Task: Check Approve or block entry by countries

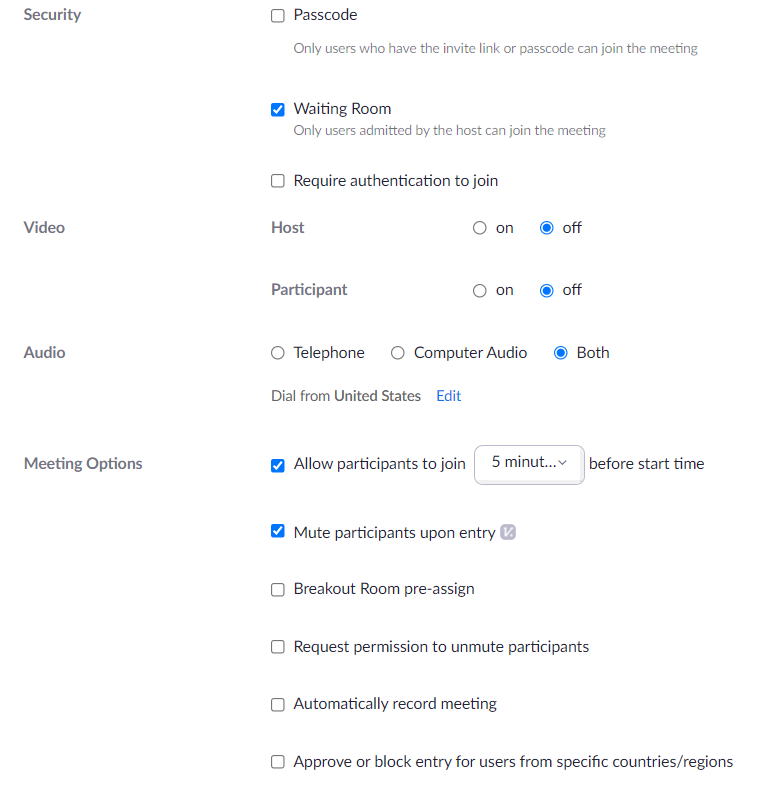Action: (x=278, y=762)
